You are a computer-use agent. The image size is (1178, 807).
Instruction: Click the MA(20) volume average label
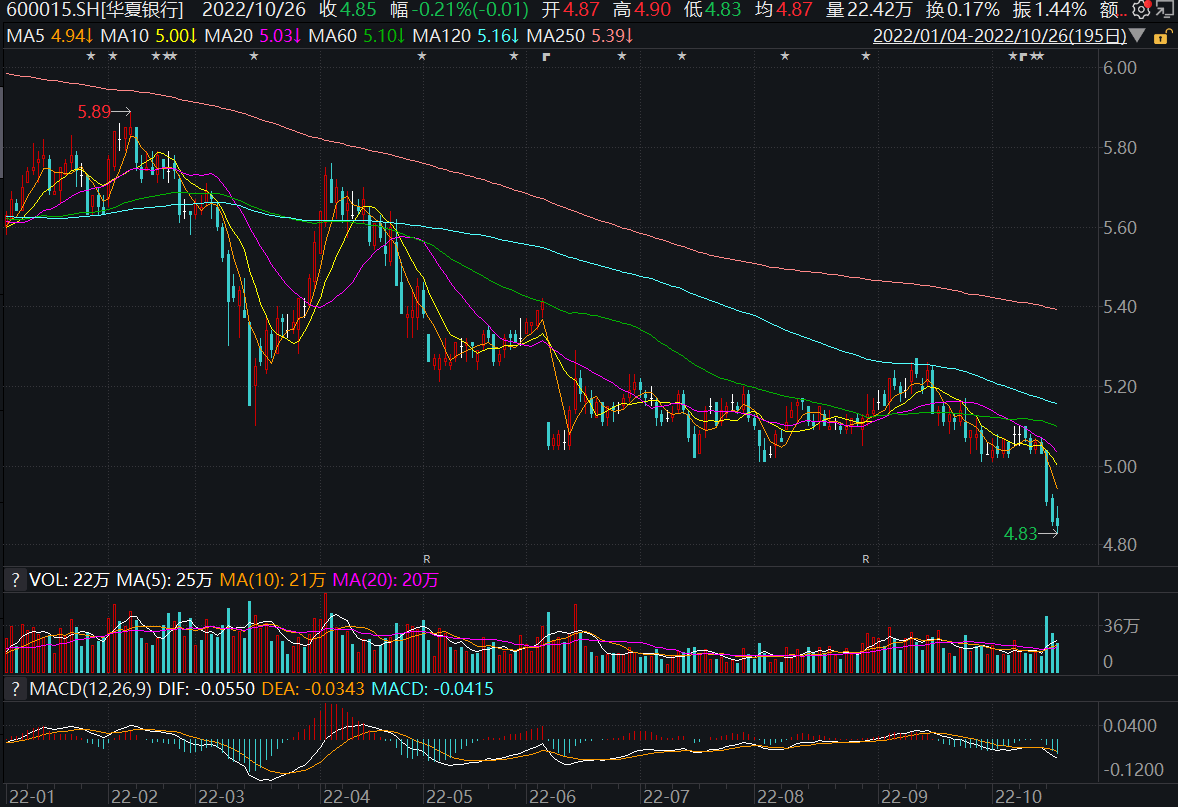tap(384, 579)
